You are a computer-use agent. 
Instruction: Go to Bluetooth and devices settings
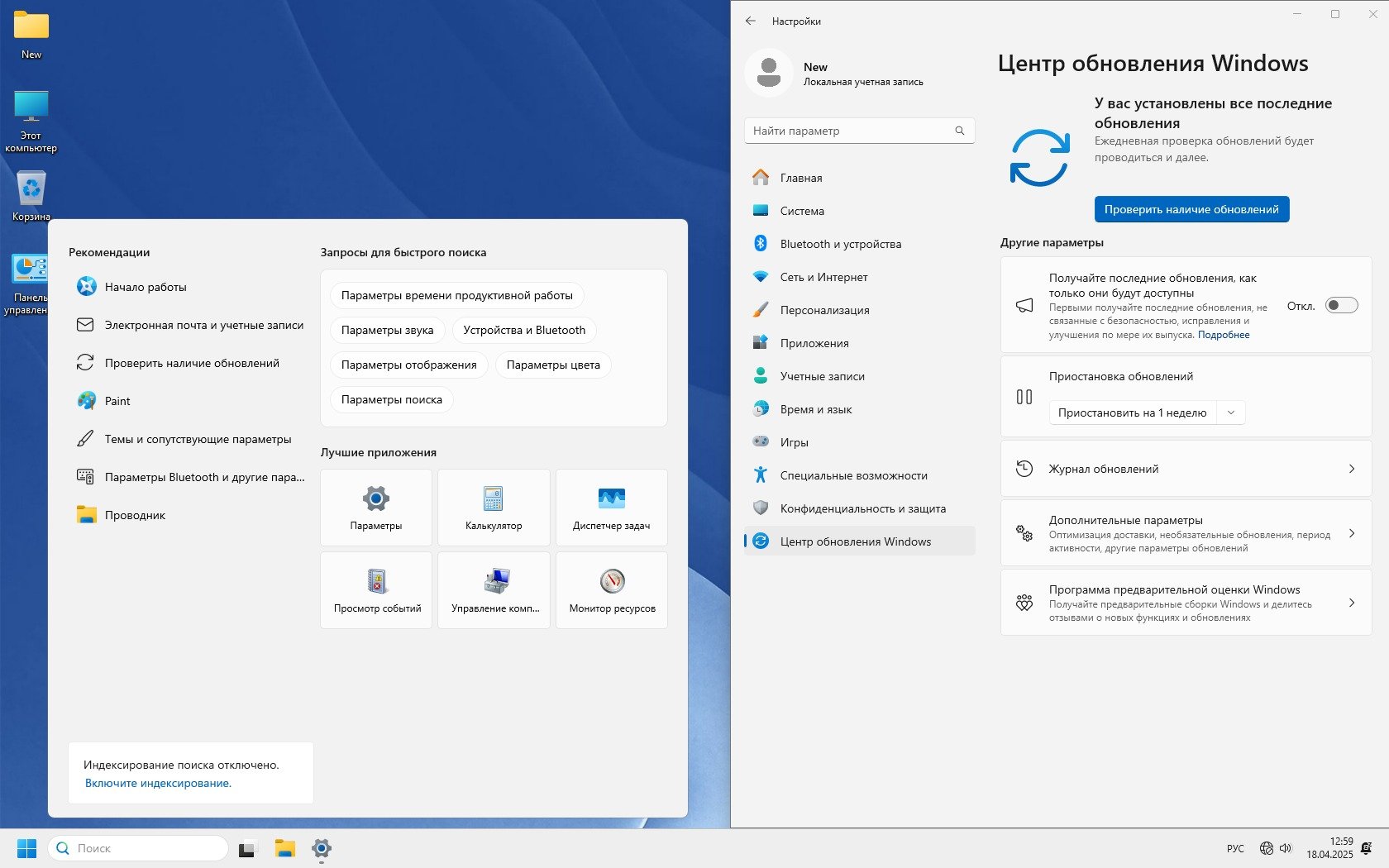pos(840,244)
